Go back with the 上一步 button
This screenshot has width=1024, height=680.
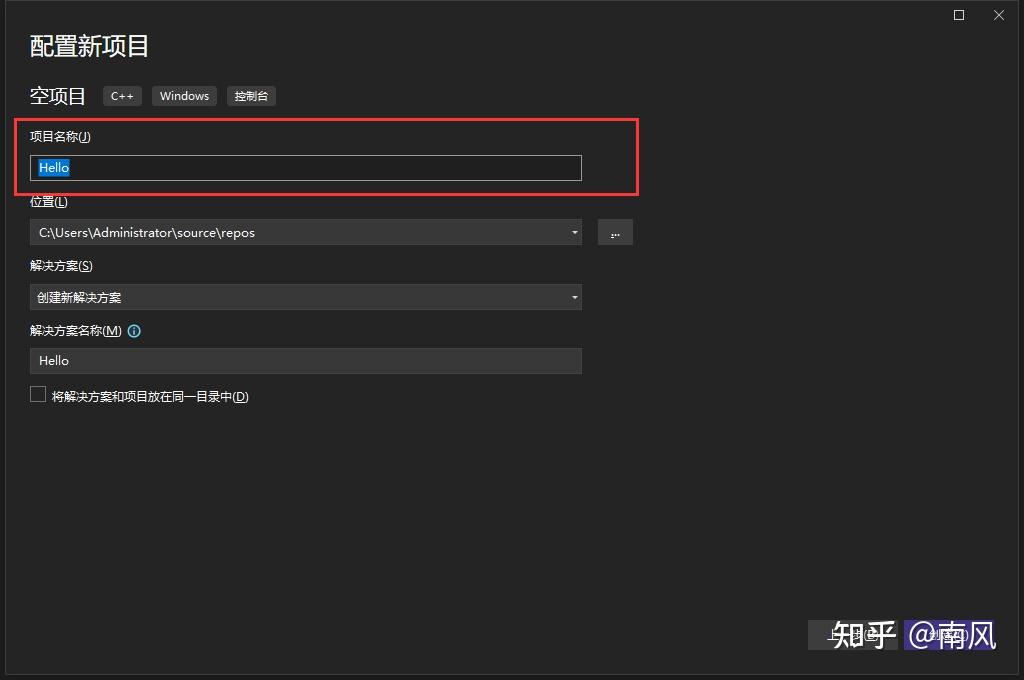850,634
